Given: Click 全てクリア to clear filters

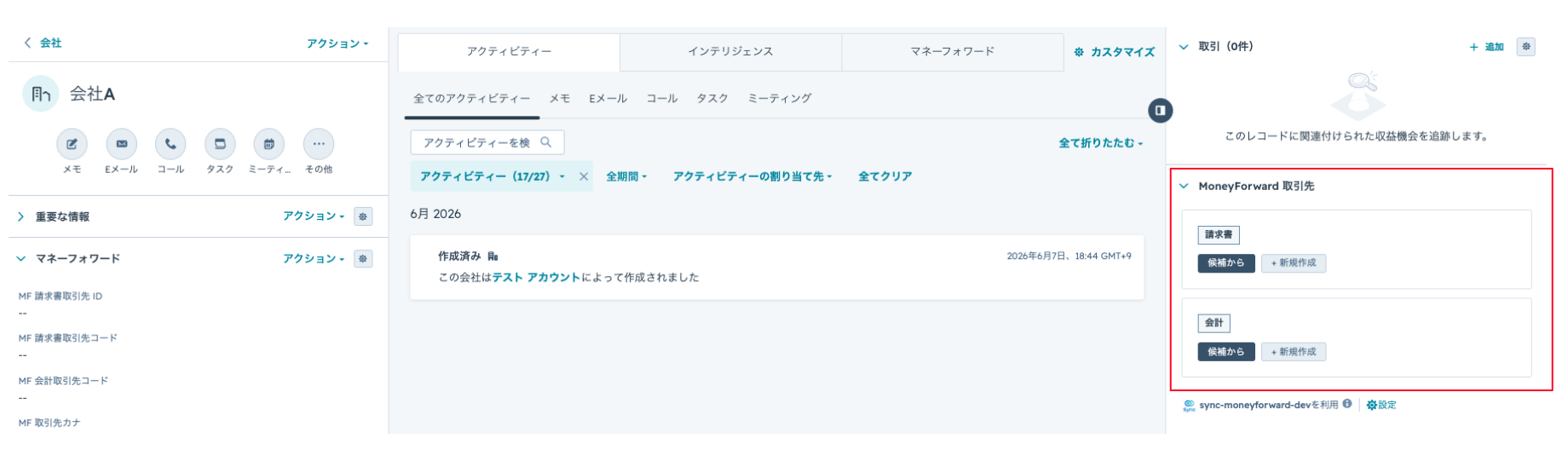Looking at the screenshot, I should (885, 176).
